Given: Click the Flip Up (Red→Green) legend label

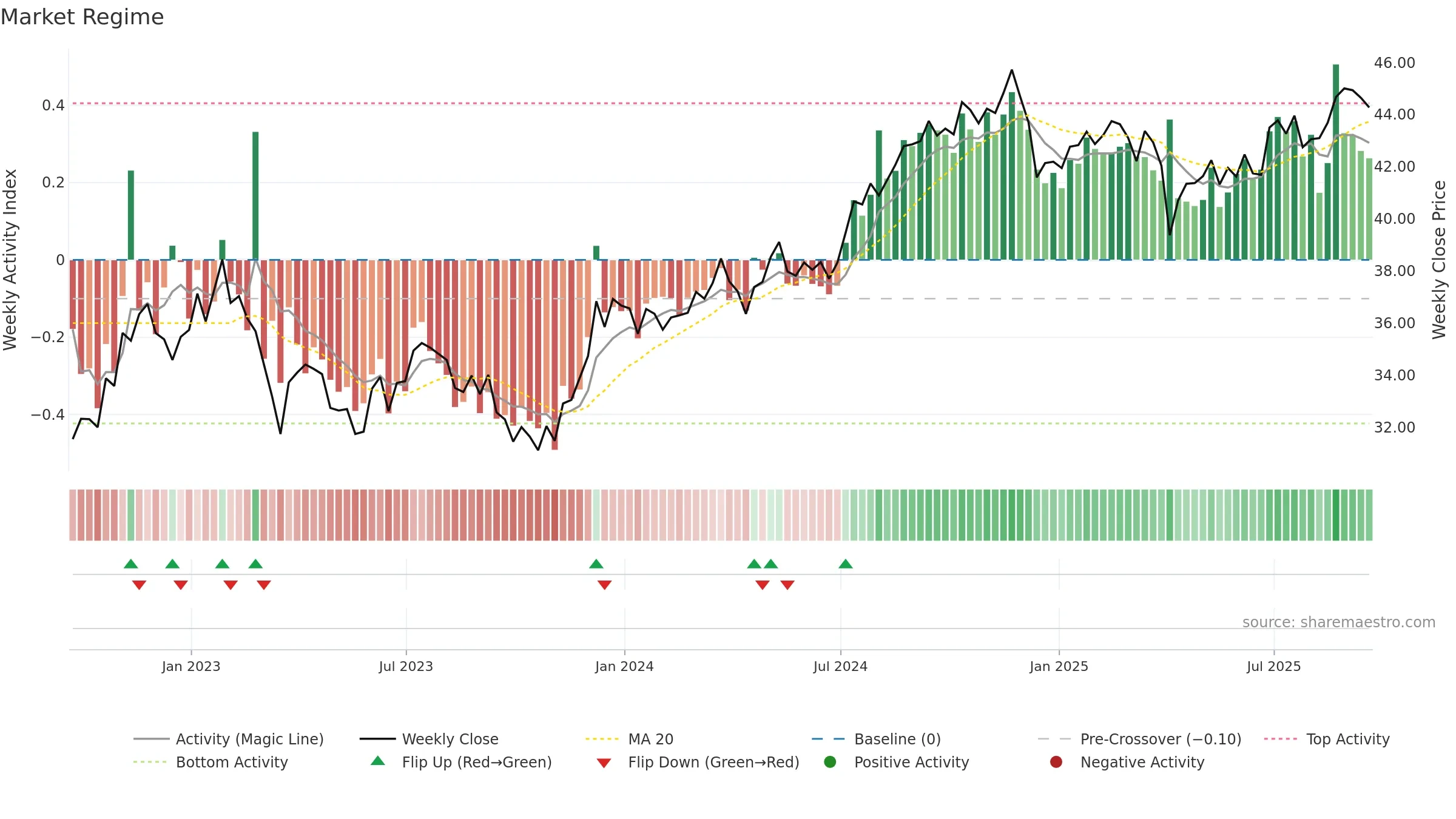Looking at the screenshot, I should [477, 762].
